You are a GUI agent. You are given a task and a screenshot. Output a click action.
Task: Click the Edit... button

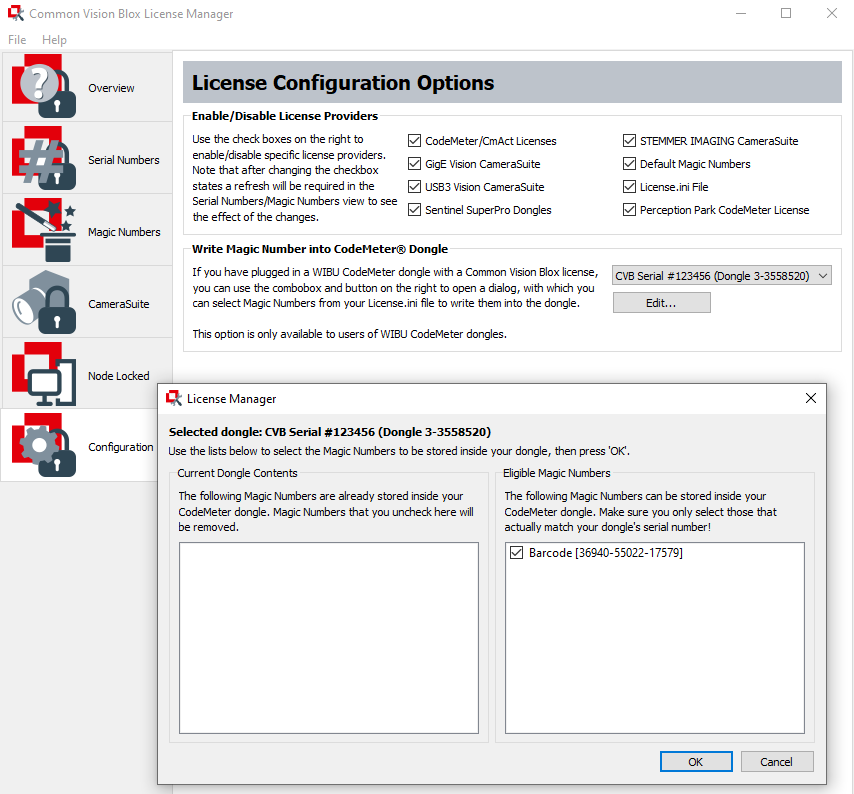(661, 303)
